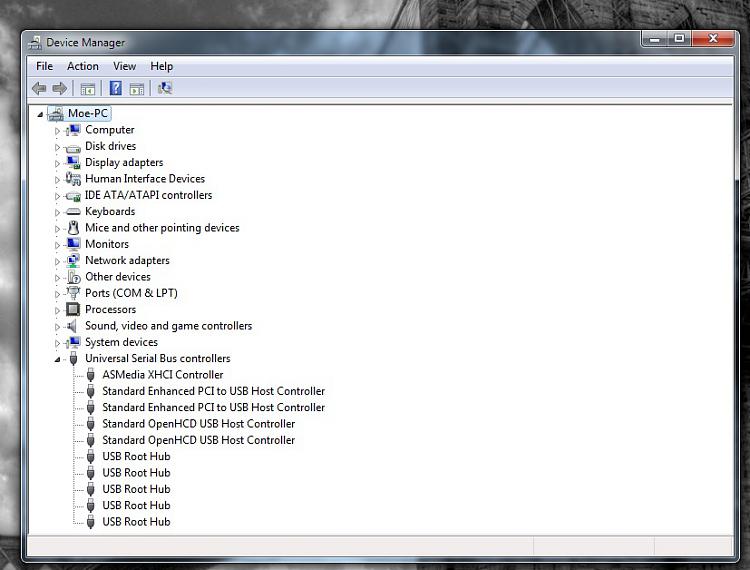Select second Standard Enhanced PCI to USB Host Controller
This screenshot has height=570, width=750.
[213, 407]
